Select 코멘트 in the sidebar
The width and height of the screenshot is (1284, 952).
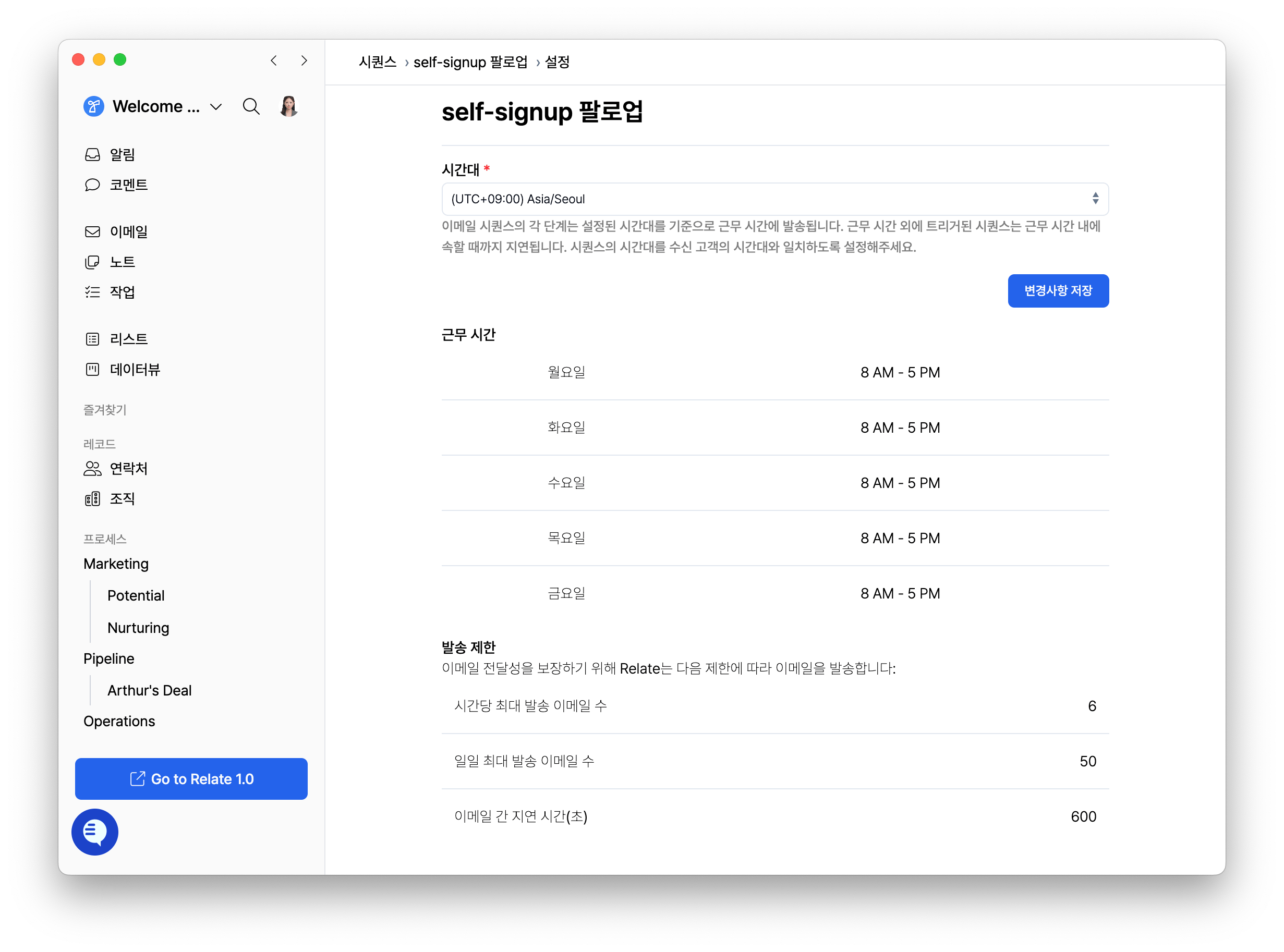click(128, 185)
